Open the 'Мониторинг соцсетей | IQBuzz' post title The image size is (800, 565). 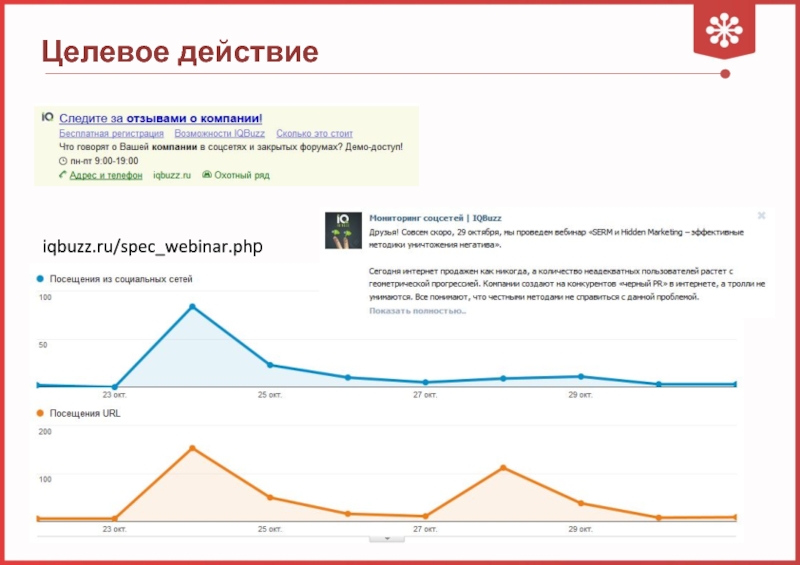point(435,218)
